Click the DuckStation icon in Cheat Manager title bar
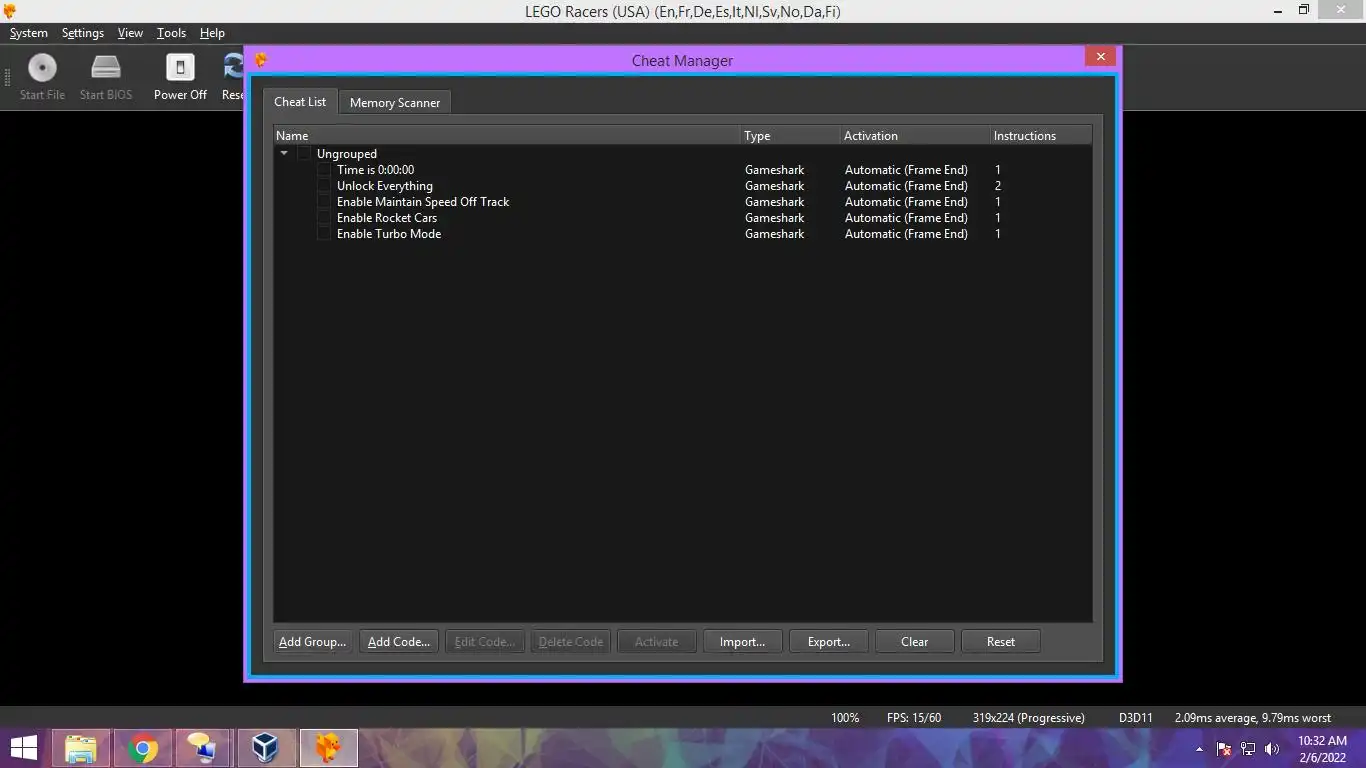 [261, 60]
